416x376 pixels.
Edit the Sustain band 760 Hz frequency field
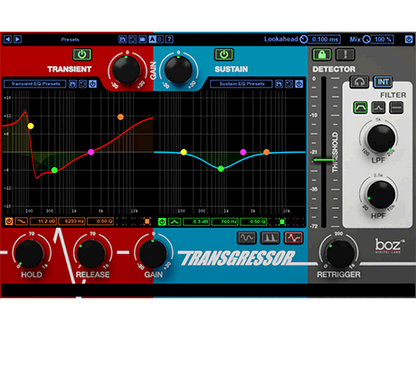pos(225,221)
